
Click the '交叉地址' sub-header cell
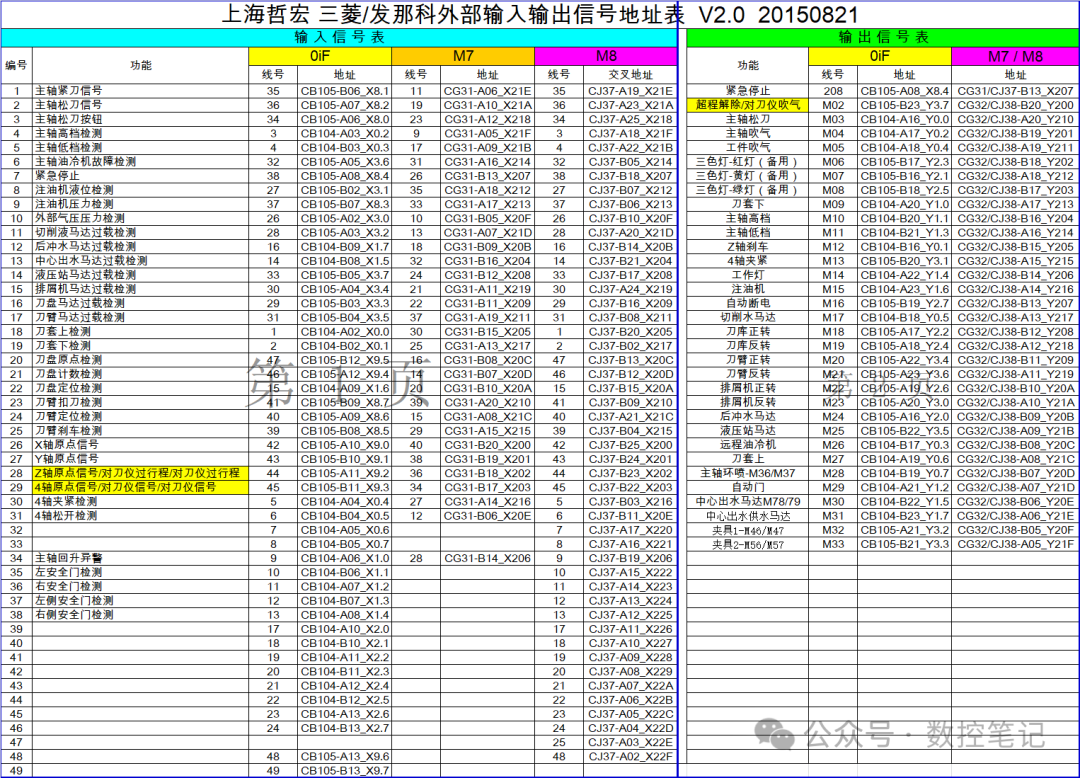[630, 75]
